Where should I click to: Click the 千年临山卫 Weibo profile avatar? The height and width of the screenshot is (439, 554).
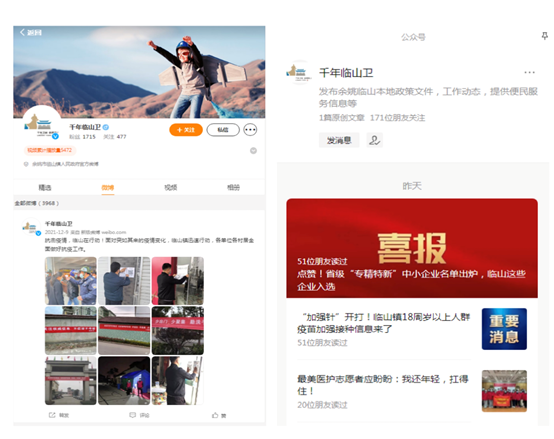[x=42, y=123]
